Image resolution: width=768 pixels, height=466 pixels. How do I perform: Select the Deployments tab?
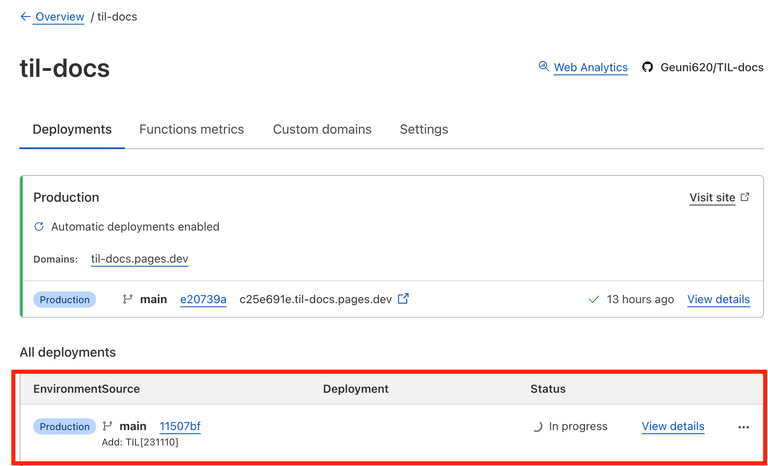[x=72, y=129]
